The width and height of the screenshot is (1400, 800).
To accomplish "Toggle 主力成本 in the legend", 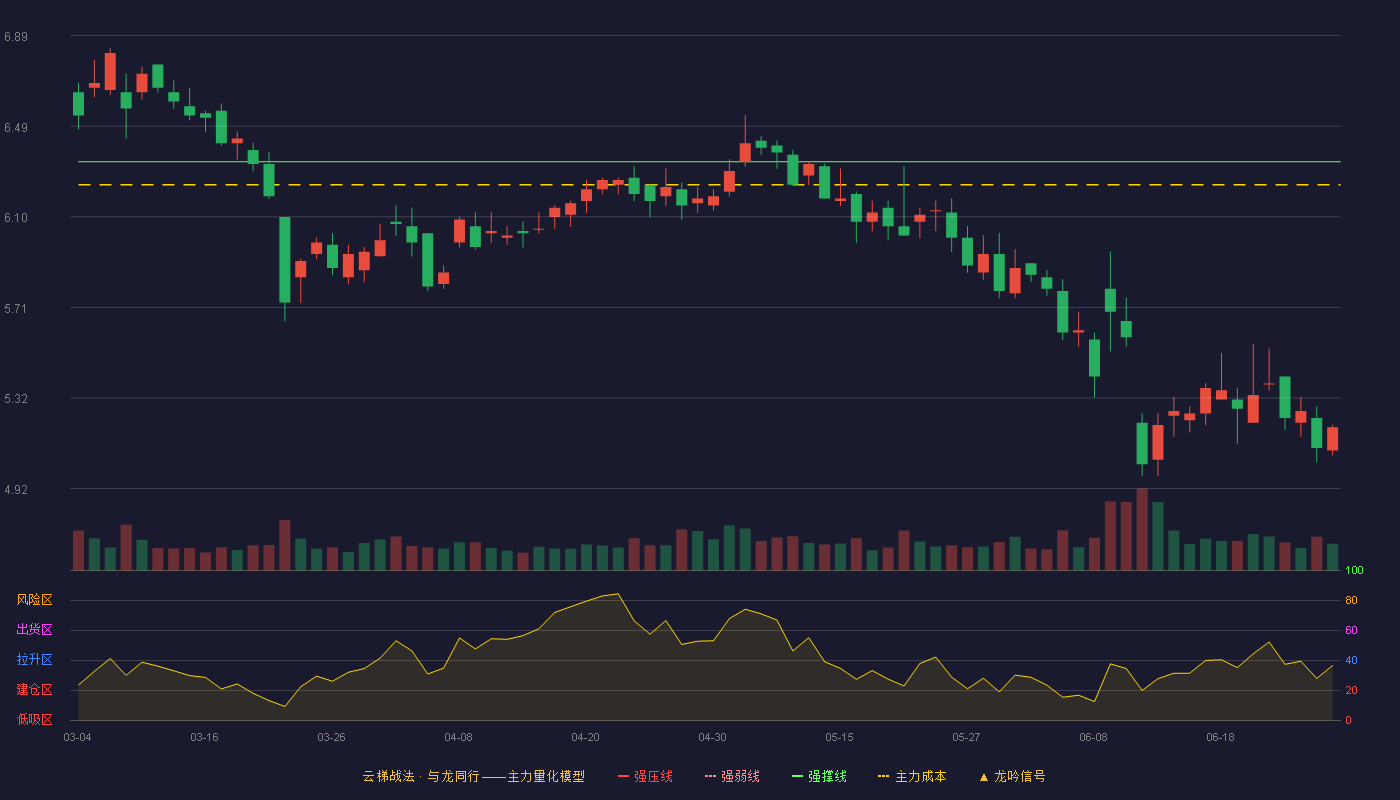I will [912, 776].
